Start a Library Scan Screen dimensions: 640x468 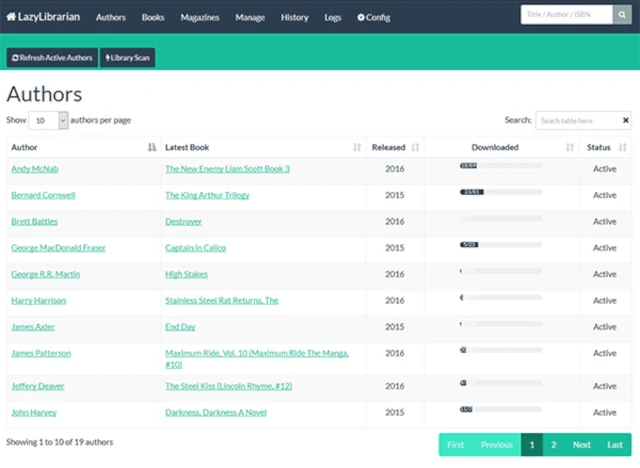point(127,58)
